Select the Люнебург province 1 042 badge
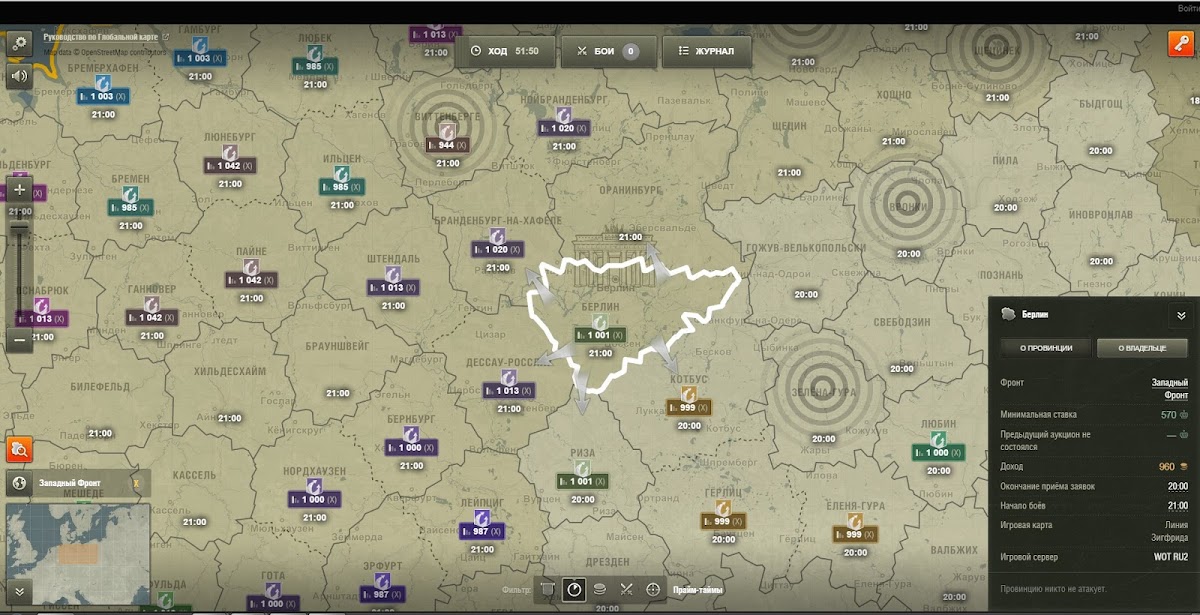Viewport: 1200px width, 615px height. coord(230,166)
